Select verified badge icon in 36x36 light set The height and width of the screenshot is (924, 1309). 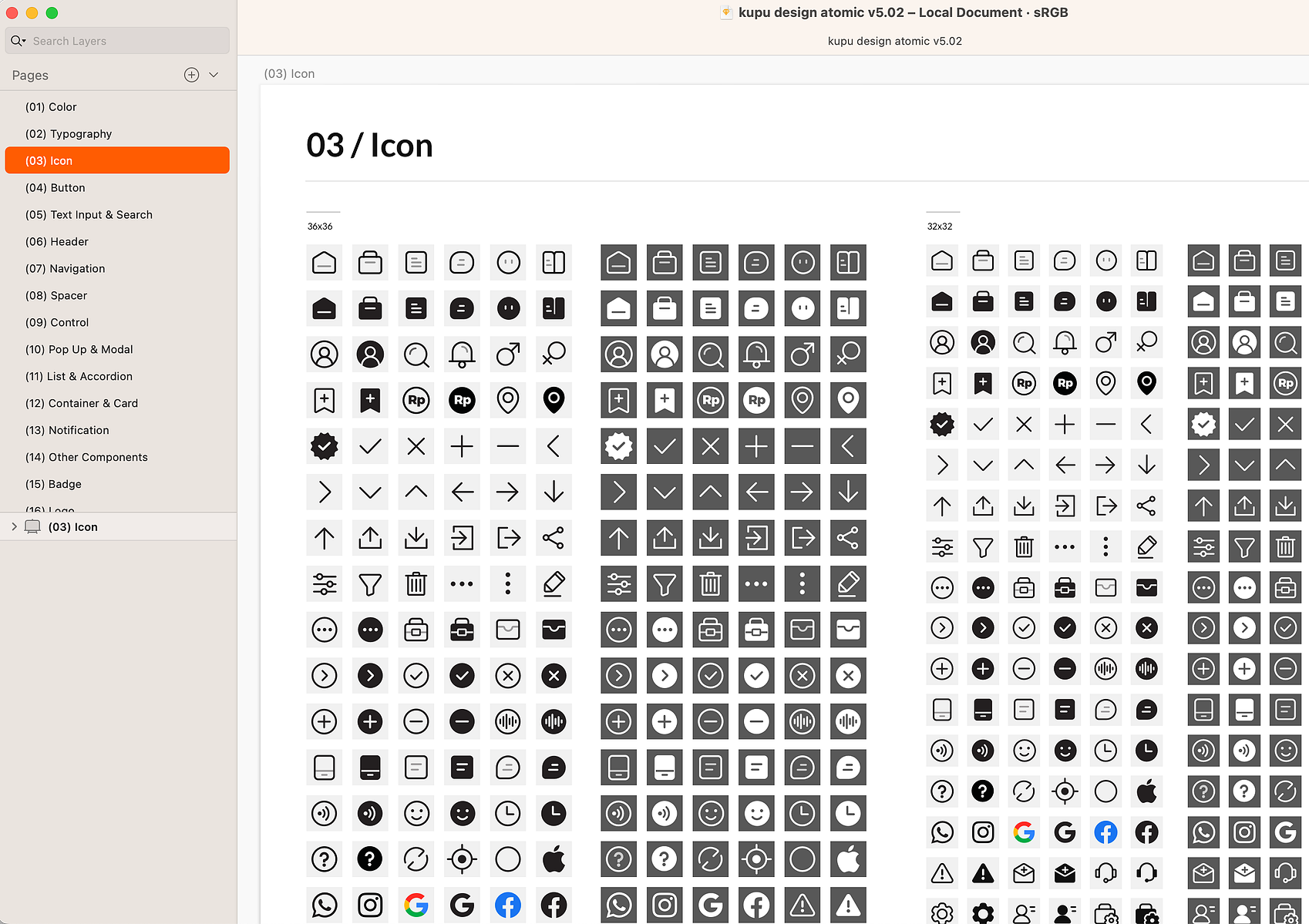pyautogui.click(x=325, y=446)
